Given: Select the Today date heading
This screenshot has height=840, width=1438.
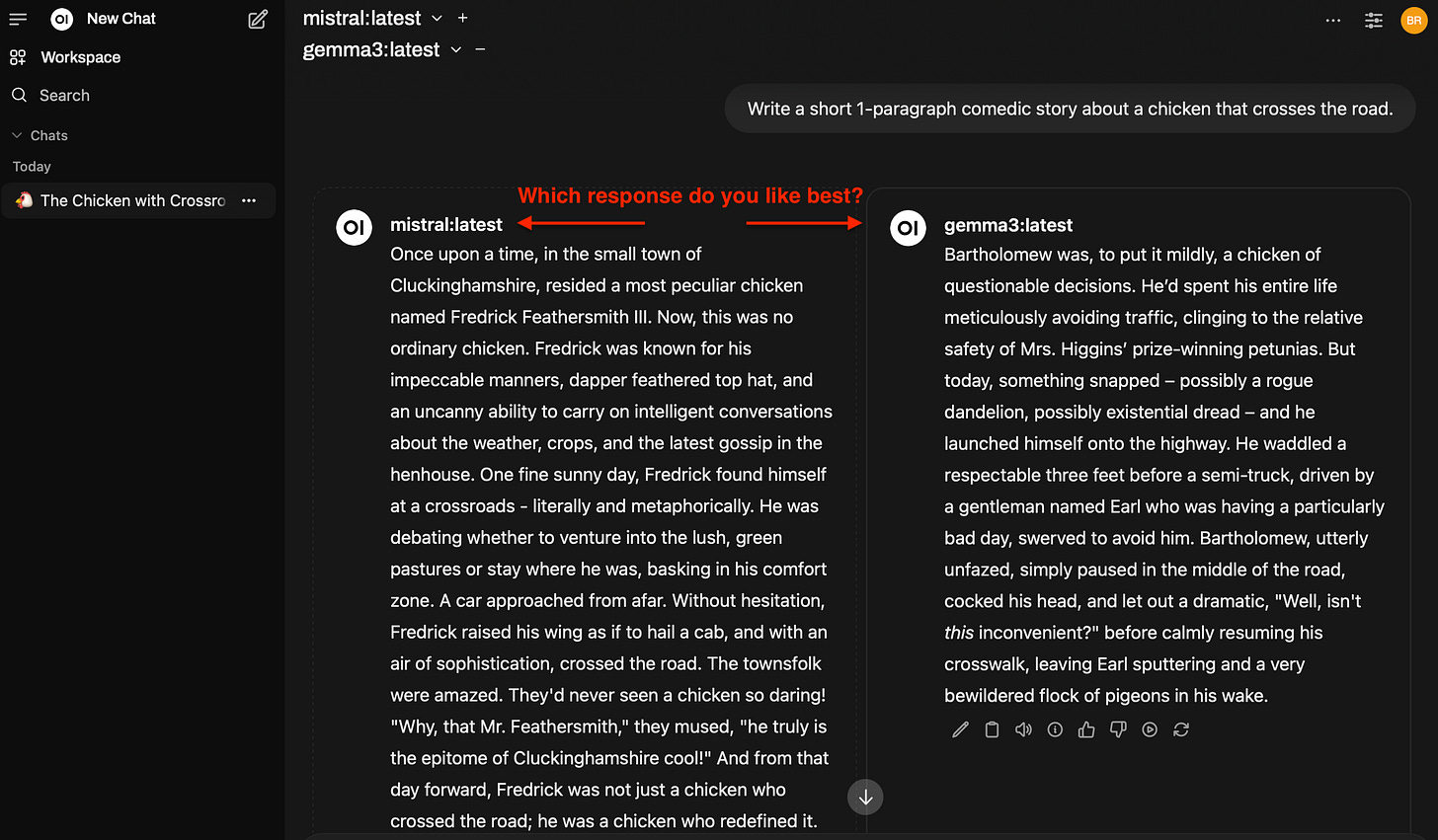Looking at the screenshot, I should pyautogui.click(x=32, y=167).
